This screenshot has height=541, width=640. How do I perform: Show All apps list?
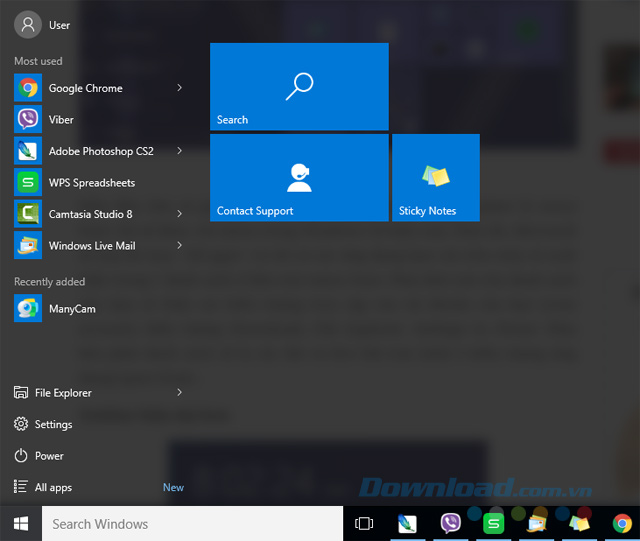point(53,488)
